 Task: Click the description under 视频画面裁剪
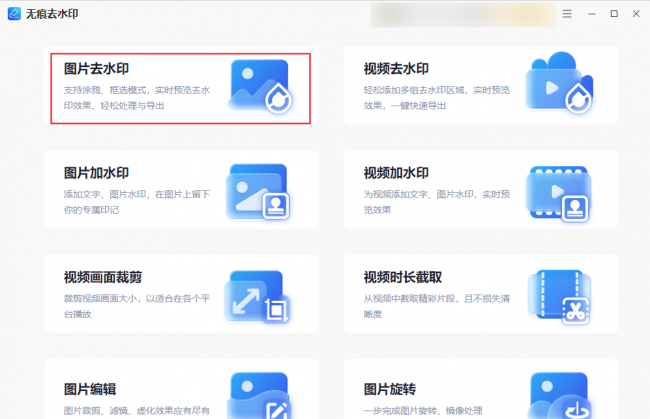coord(137,306)
